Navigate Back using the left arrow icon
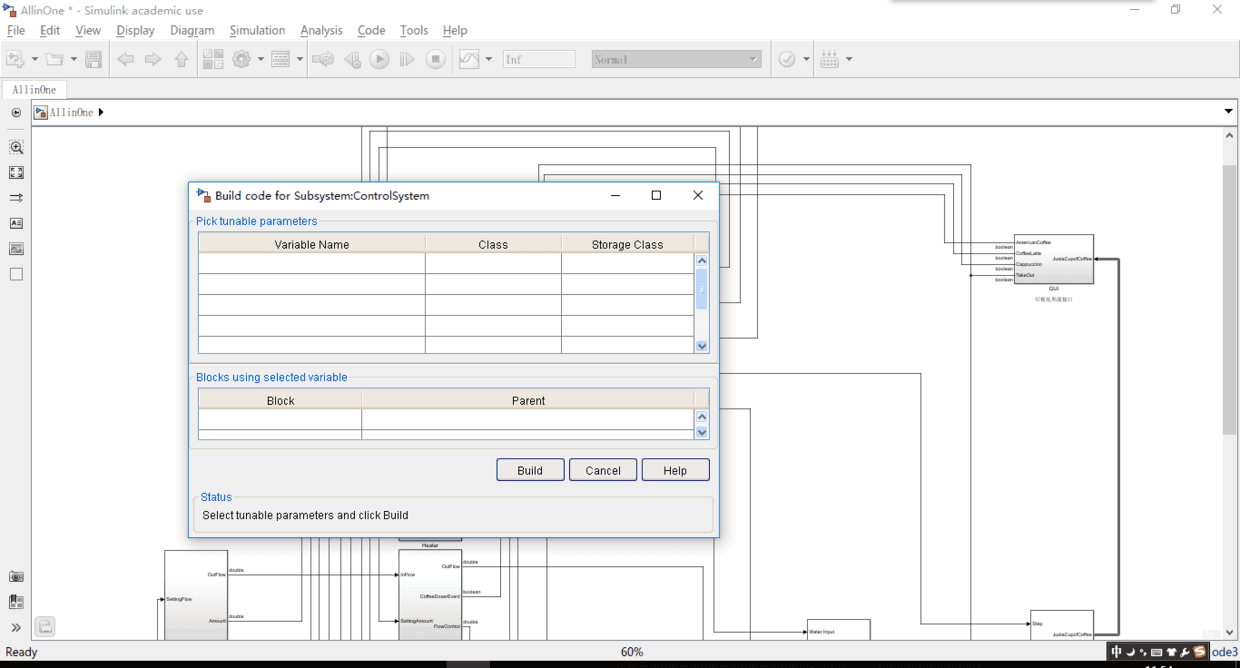The height and width of the screenshot is (668, 1240). (x=125, y=60)
